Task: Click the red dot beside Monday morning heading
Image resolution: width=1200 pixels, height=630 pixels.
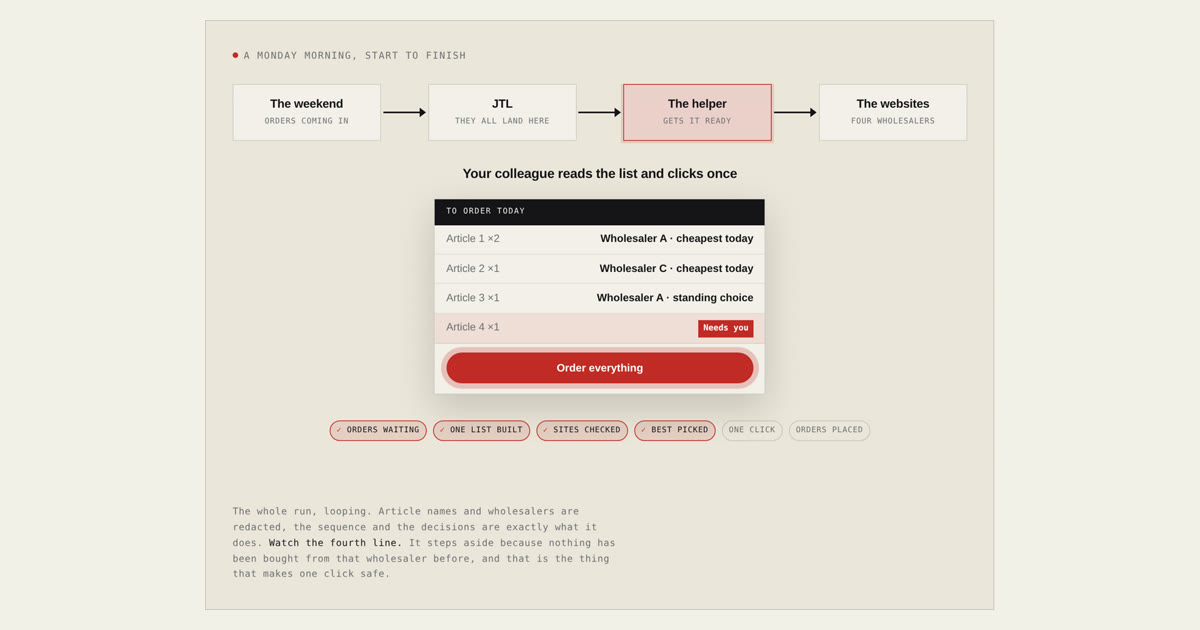Action: [x=236, y=55]
